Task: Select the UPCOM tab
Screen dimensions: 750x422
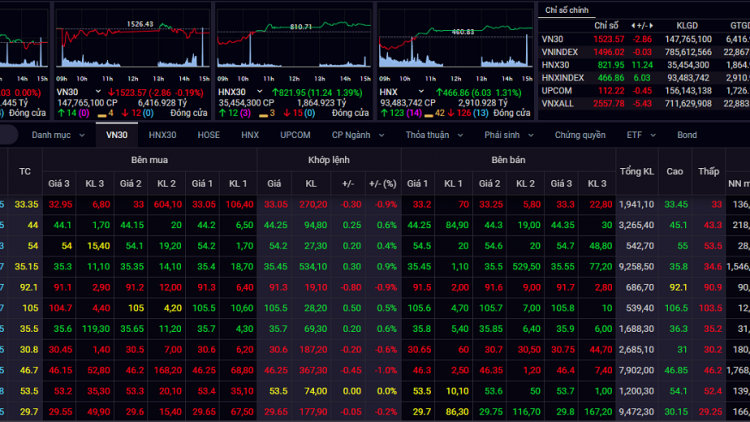Action: click(295, 134)
